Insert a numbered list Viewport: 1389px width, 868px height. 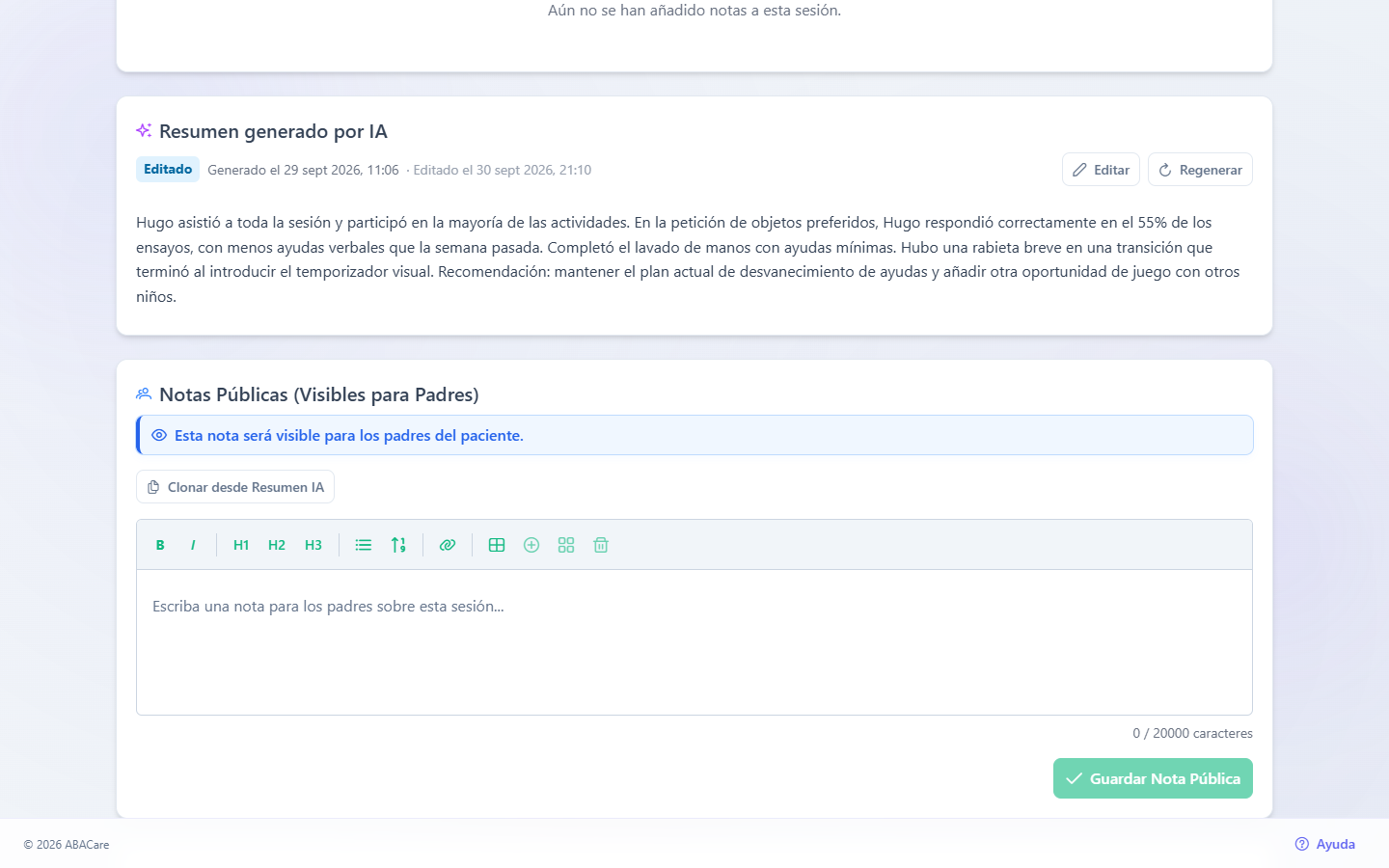coord(398,545)
